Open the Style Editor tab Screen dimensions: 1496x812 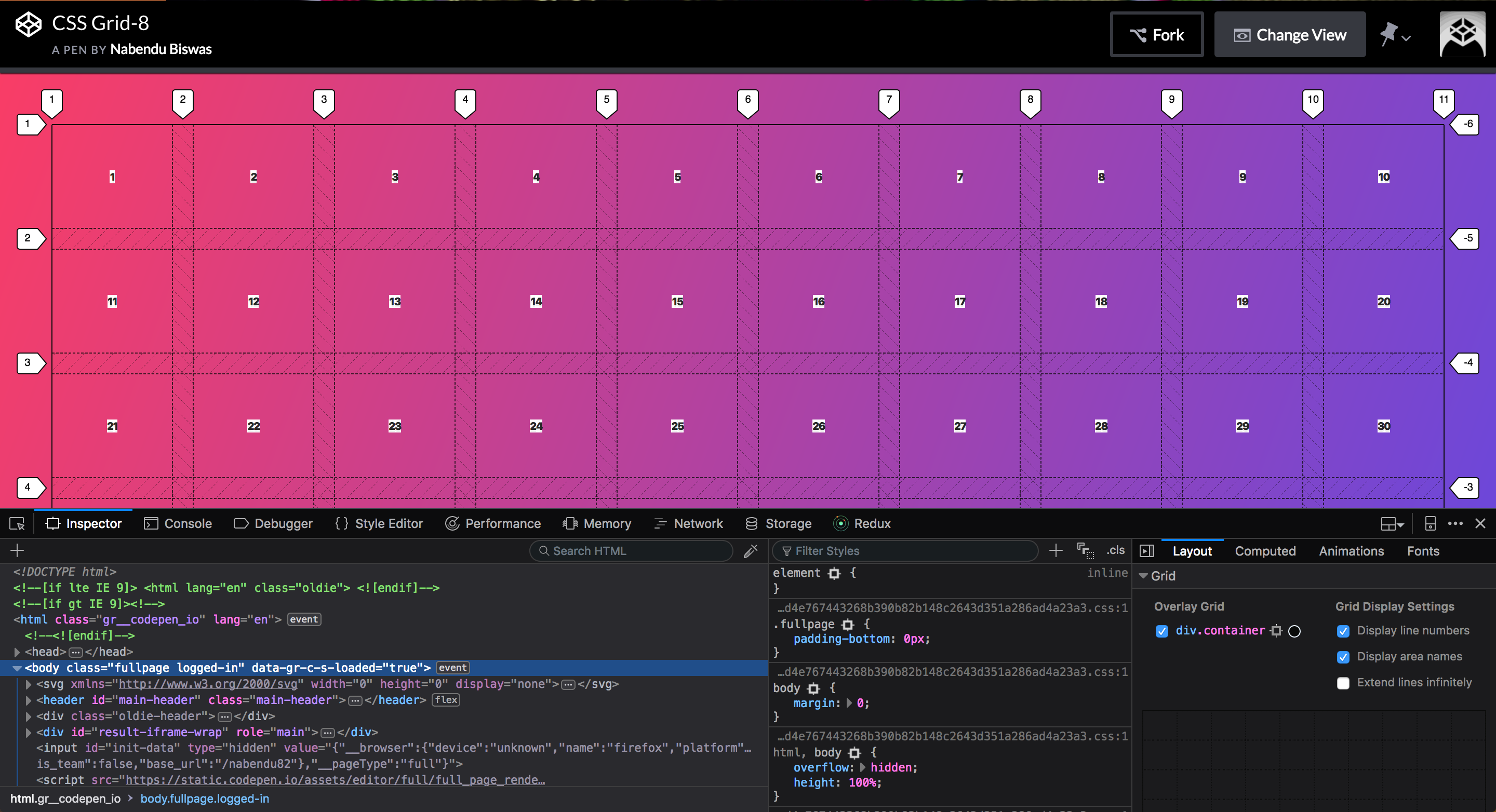[x=379, y=523]
